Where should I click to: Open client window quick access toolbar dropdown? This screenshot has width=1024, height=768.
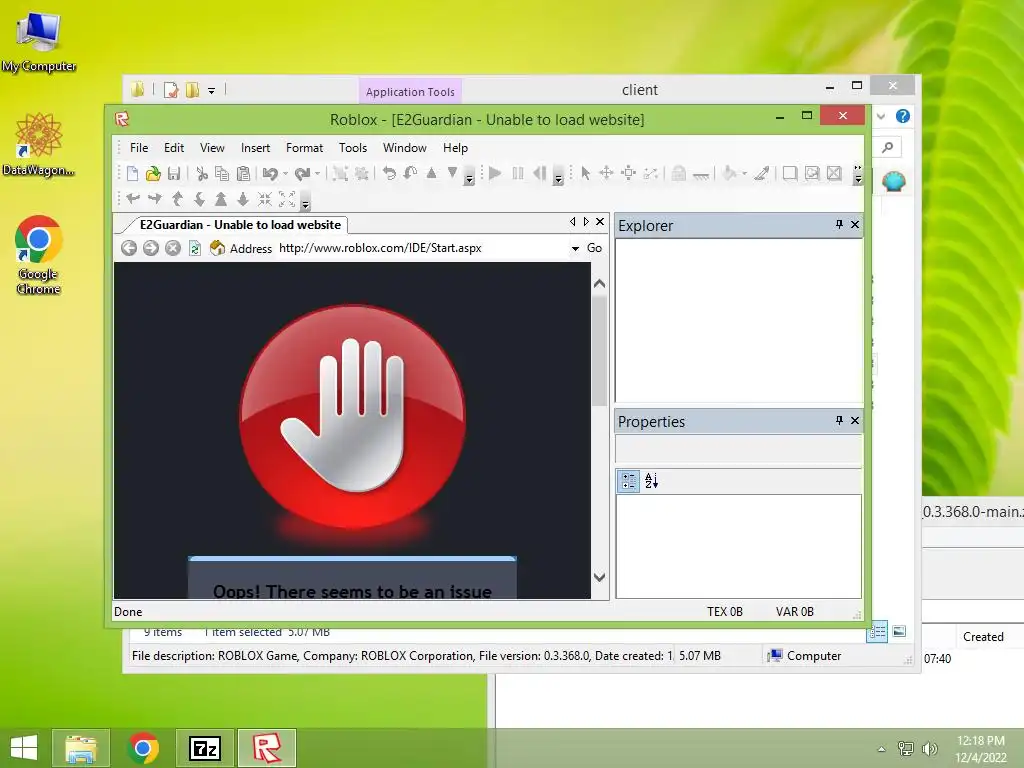click(212, 91)
